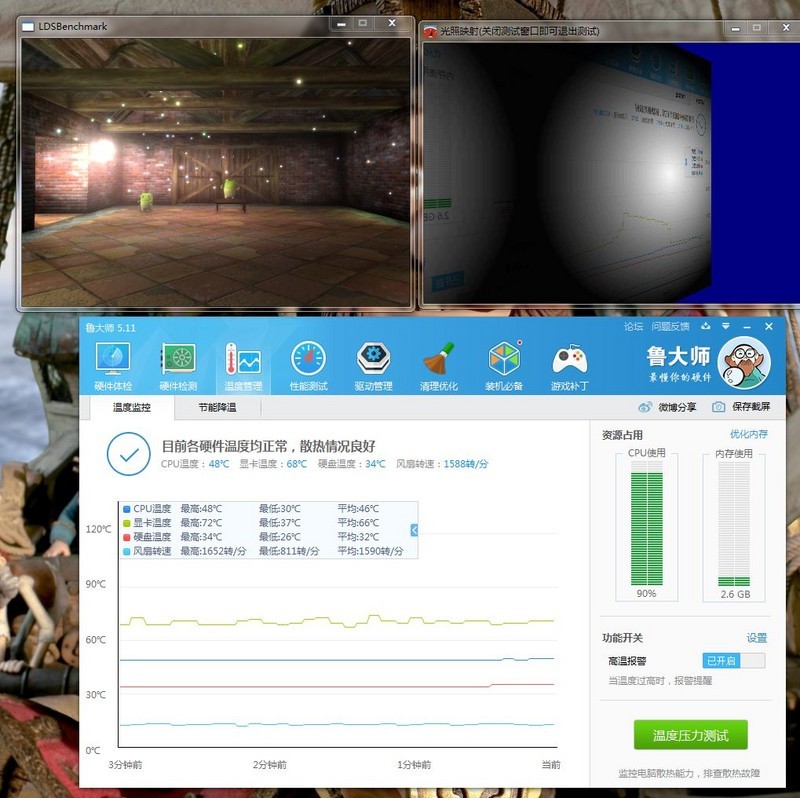The width and height of the screenshot is (800, 798).
Task: Click the 120℃ axis label
Action: tap(98, 529)
